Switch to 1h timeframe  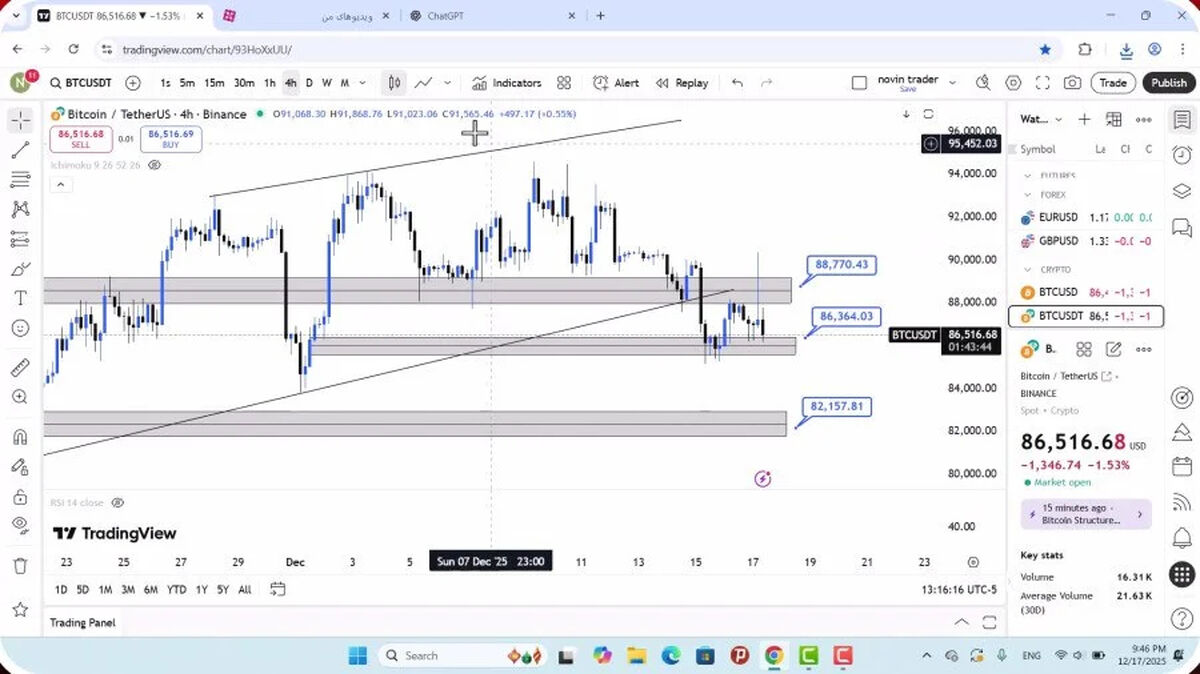coord(270,83)
